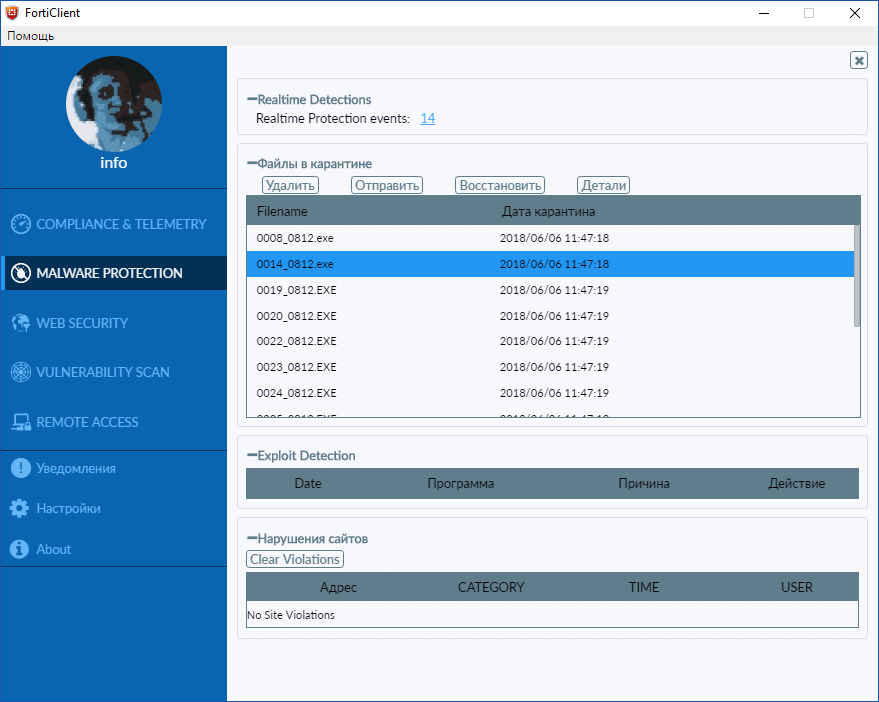Sort quarantine list by Filename column
879x702 pixels.
point(282,211)
